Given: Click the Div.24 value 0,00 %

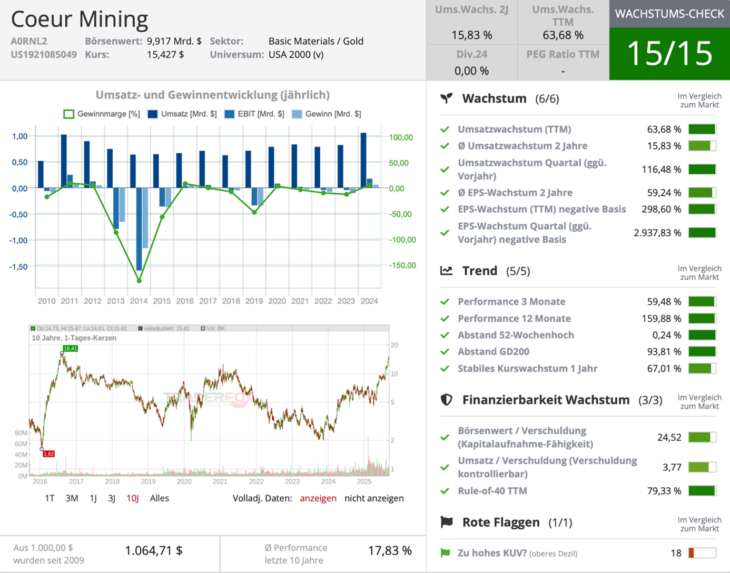Looking at the screenshot, I should 472,71.
